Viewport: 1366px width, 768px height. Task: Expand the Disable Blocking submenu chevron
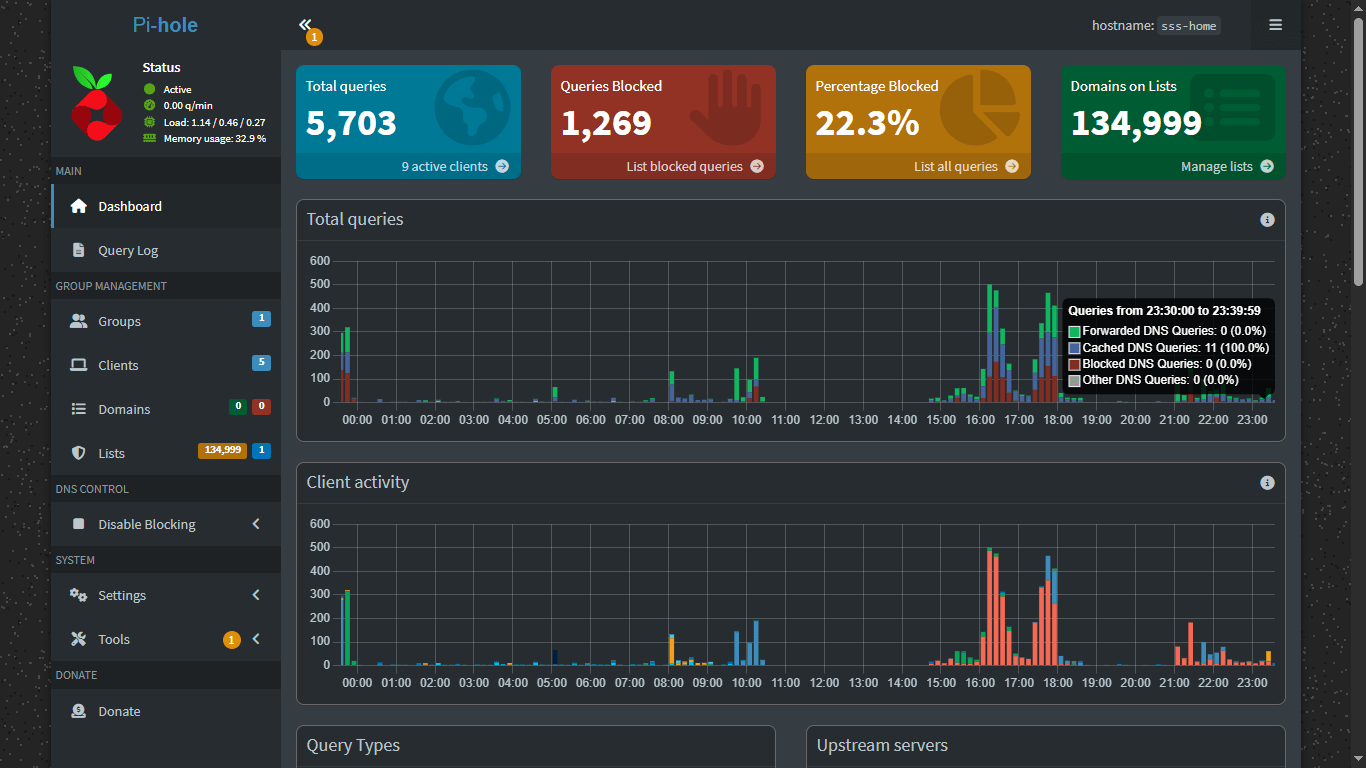[256, 524]
